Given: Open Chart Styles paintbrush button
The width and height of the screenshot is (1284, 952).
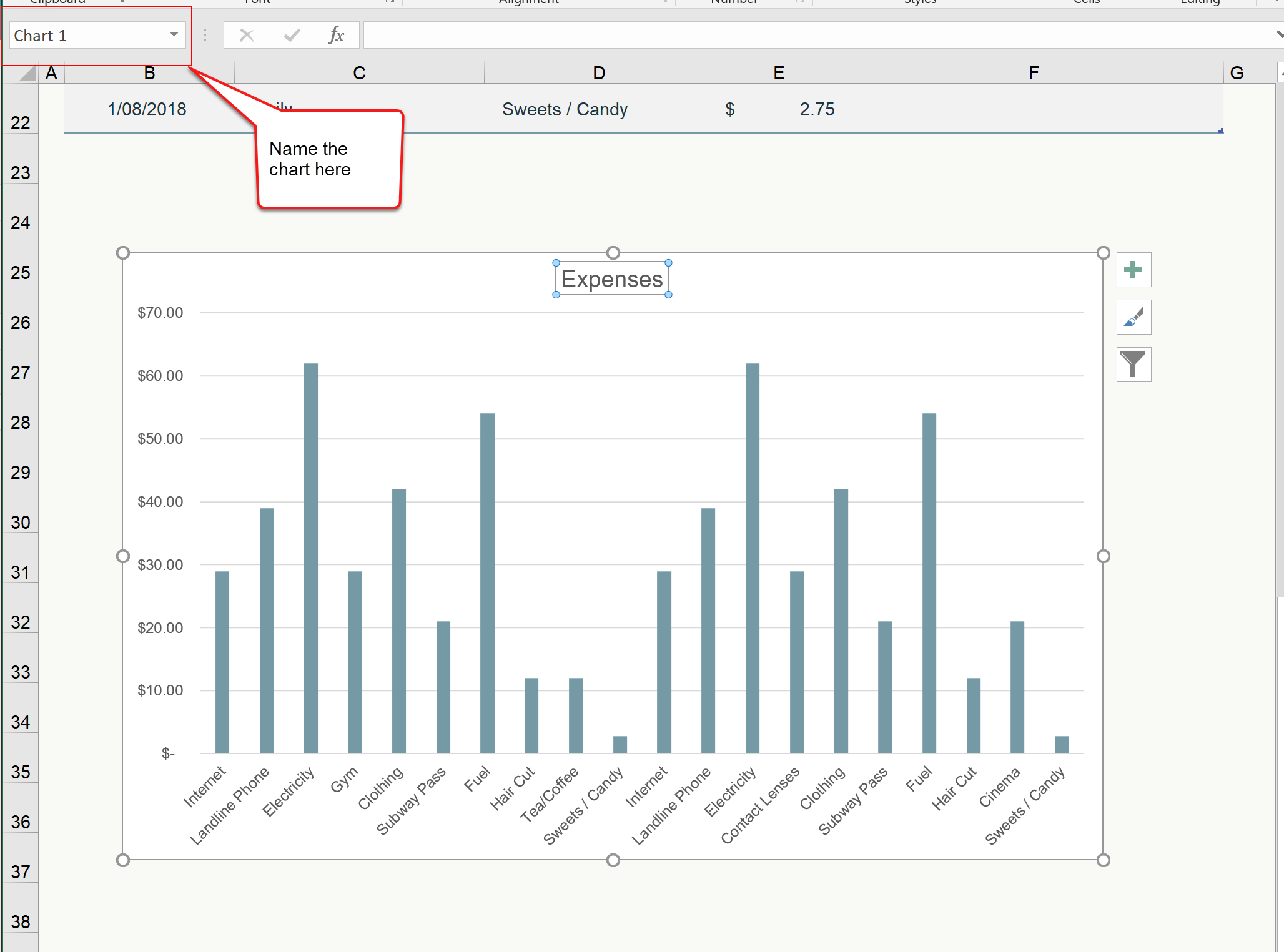Looking at the screenshot, I should click(x=1133, y=317).
